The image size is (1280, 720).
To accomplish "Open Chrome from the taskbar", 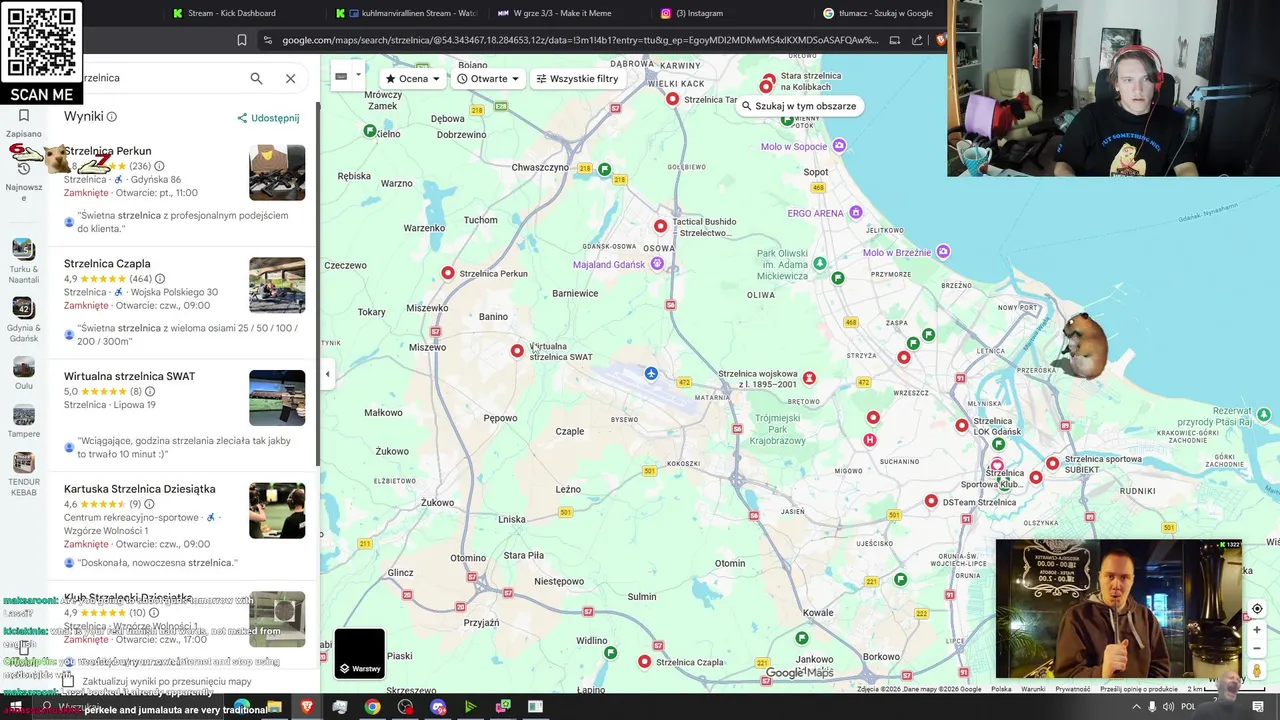I will tap(372, 707).
